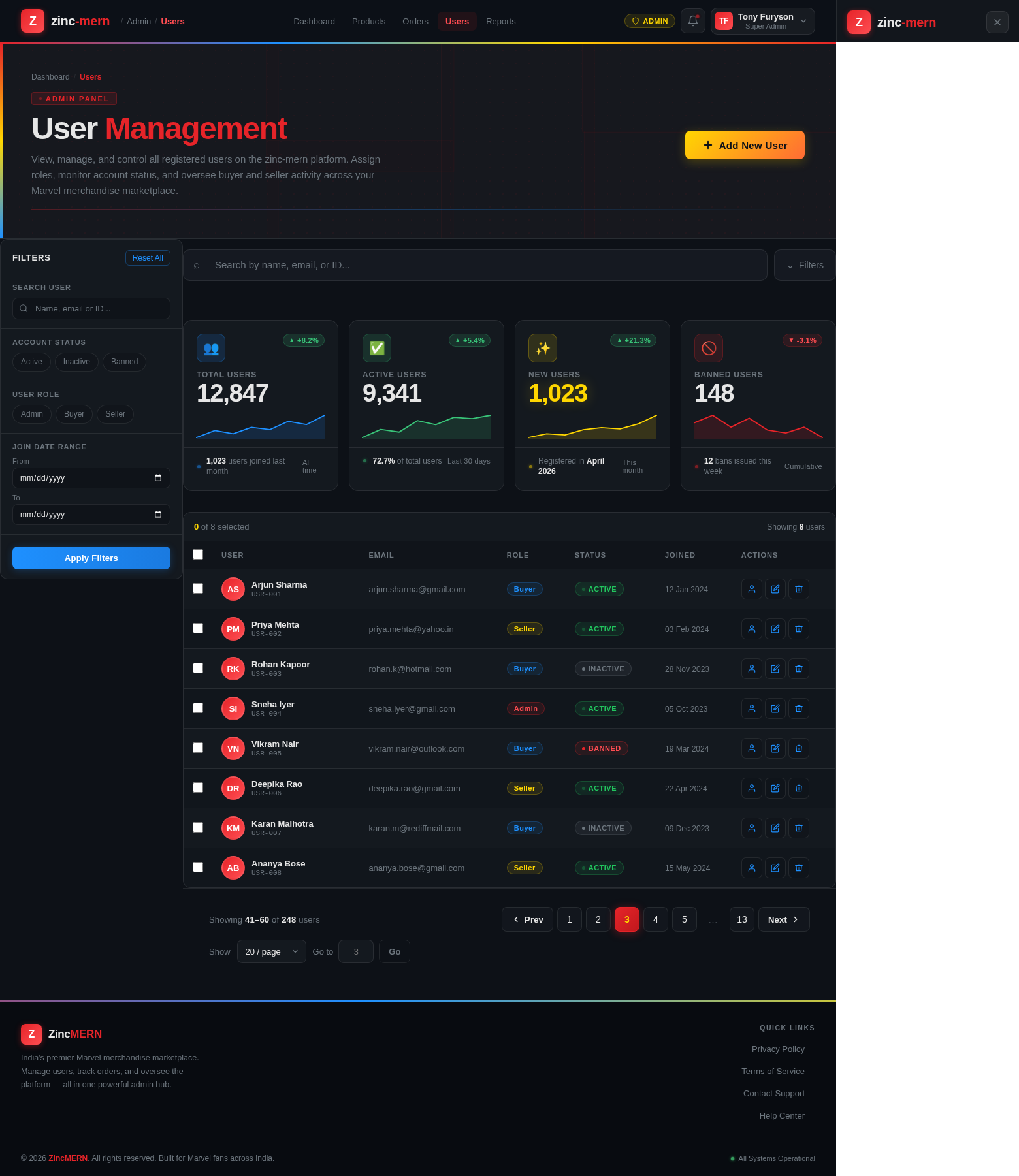Select Sneha Iyer's row checkbox
Screen dimensions: 1019x1176
coord(198,708)
